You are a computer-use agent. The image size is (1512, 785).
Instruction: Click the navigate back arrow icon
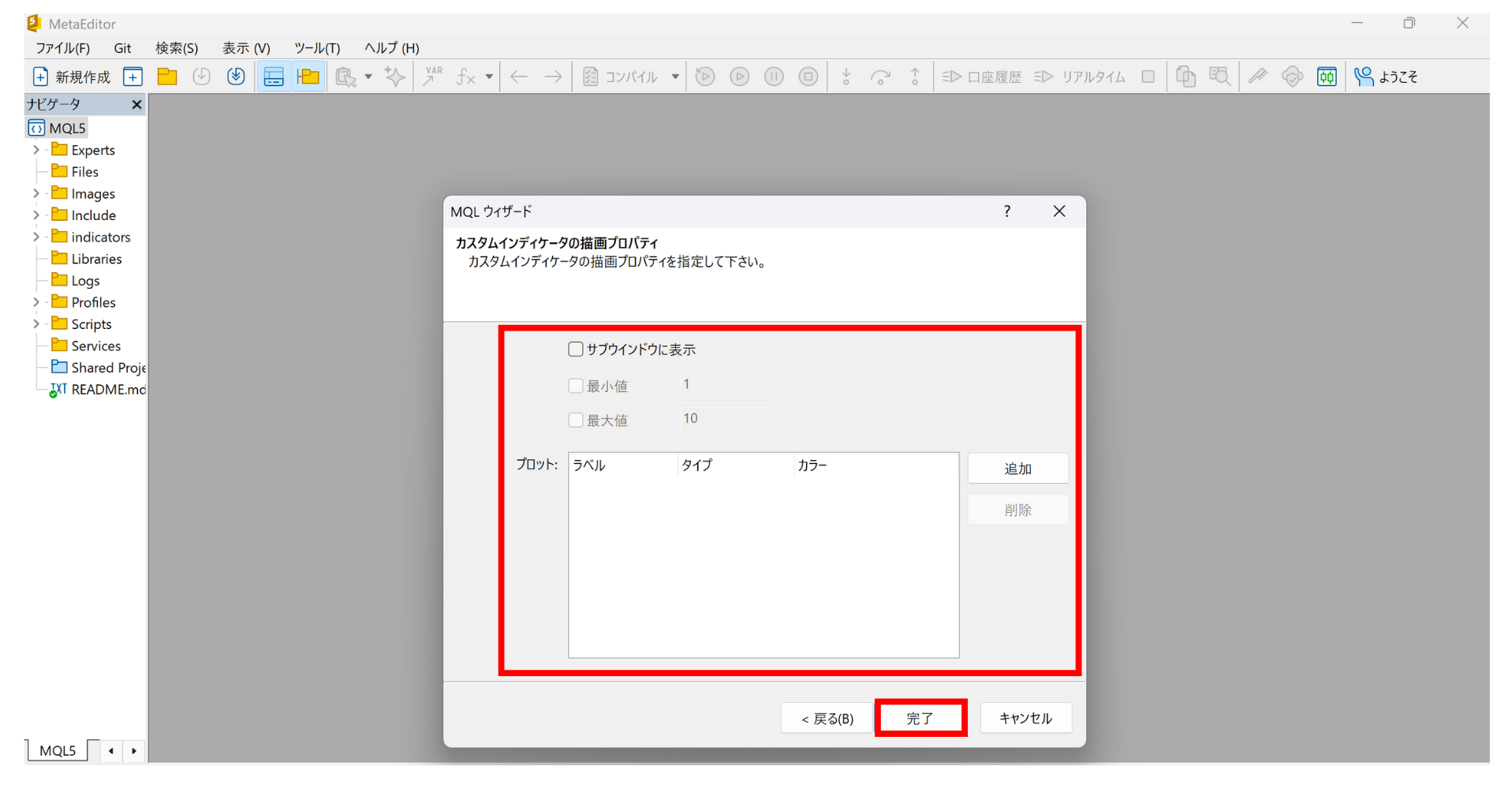(518, 77)
